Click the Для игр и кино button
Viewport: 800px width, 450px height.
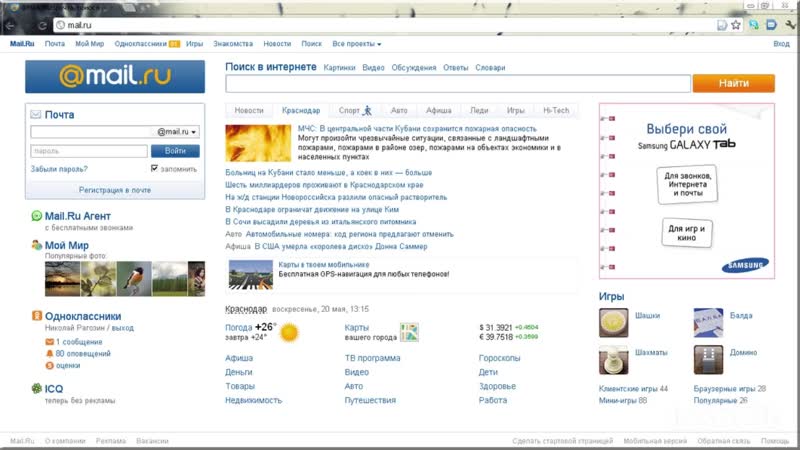point(687,233)
